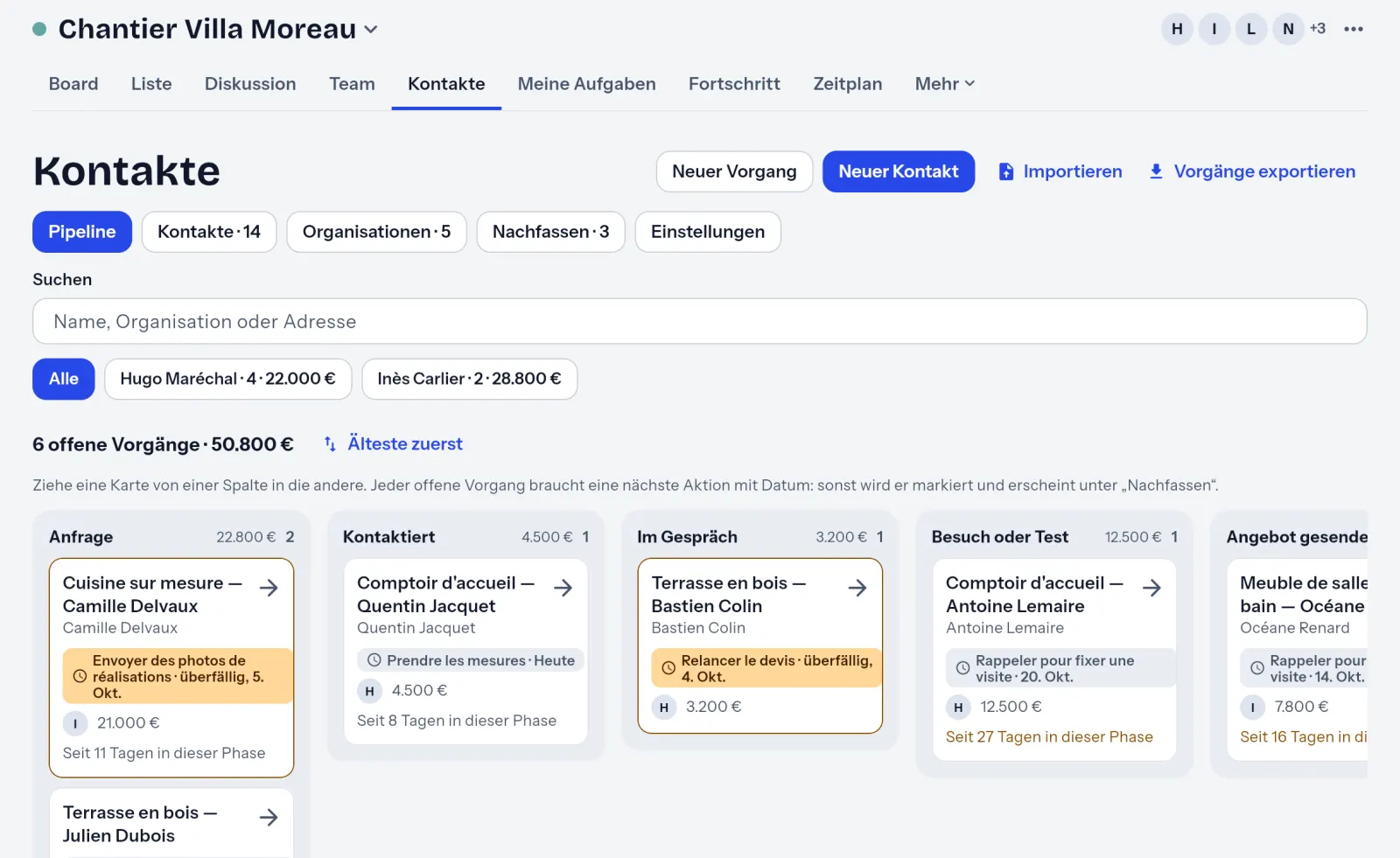Viewport: 1400px width, 858px height.
Task: Switch to the Liste tab
Action: 151,84
